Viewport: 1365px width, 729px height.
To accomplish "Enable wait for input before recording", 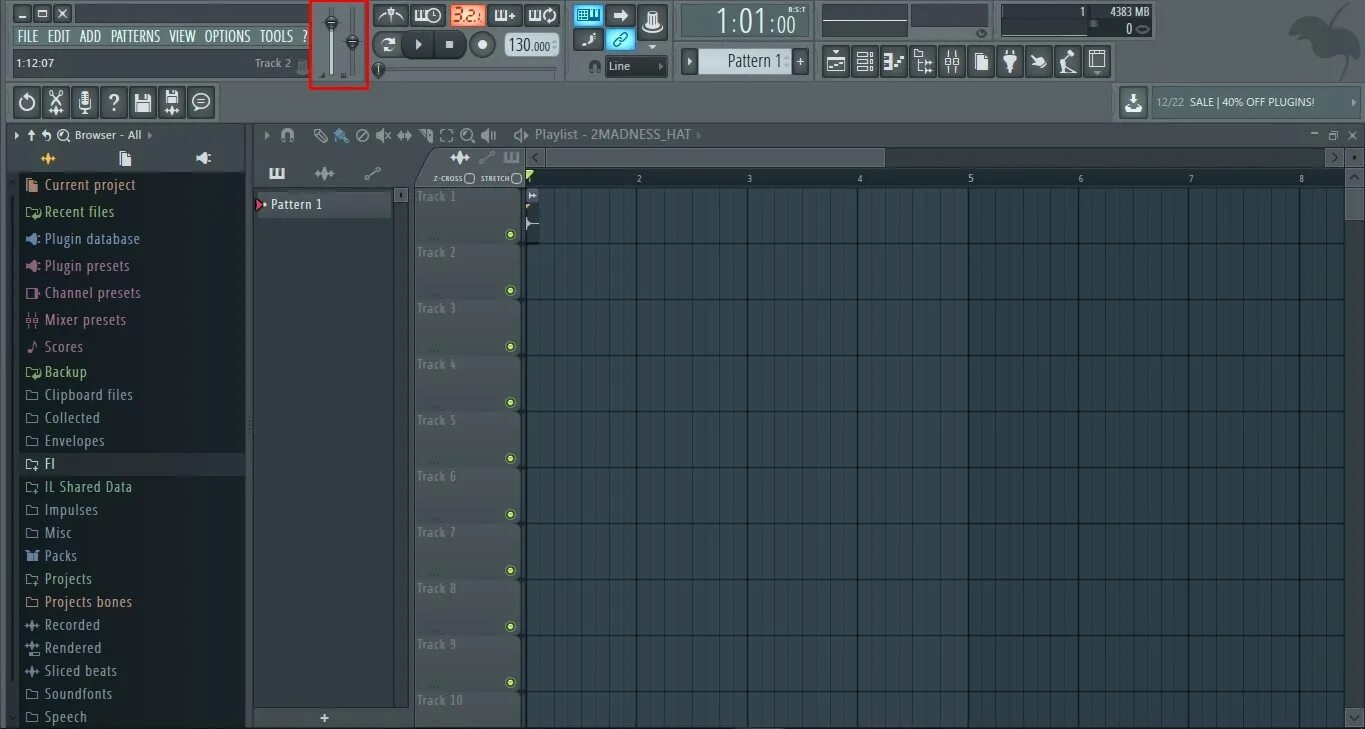I will [428, 15].
